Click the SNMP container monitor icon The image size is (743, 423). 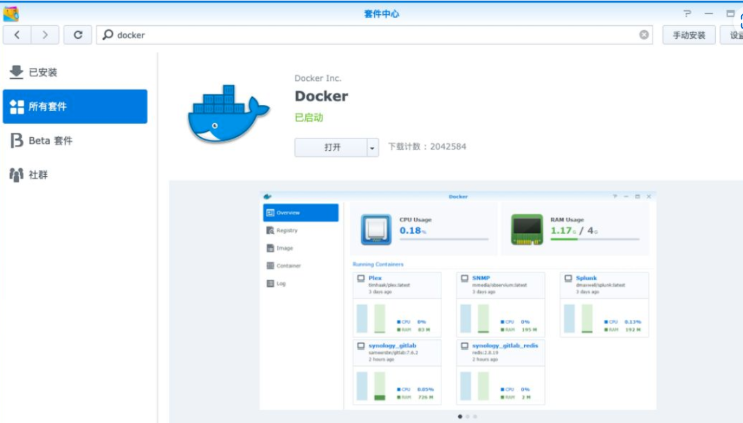point(465,279)
